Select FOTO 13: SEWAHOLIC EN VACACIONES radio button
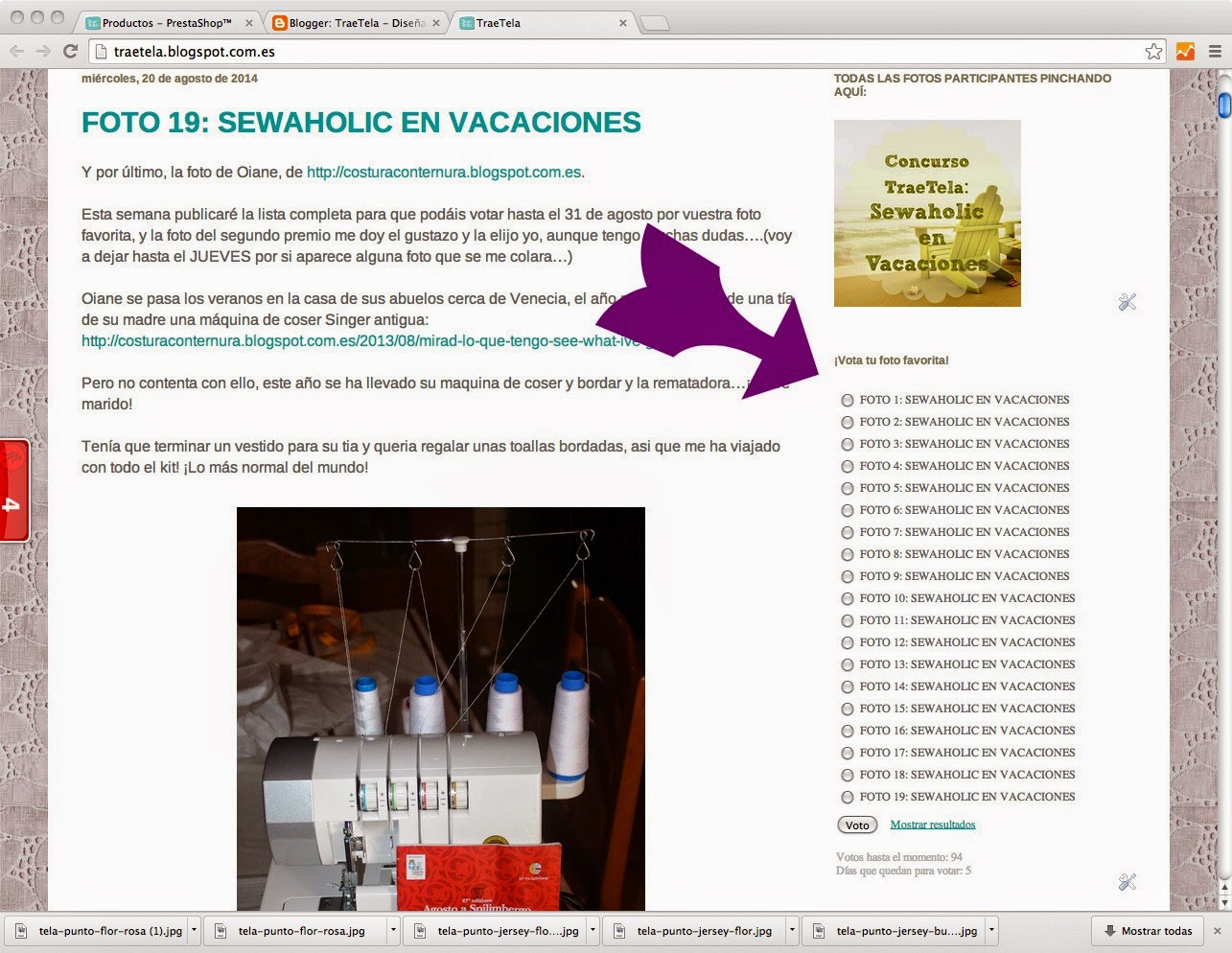Screen dimensions: 1232x953 [x=848, y=664]
